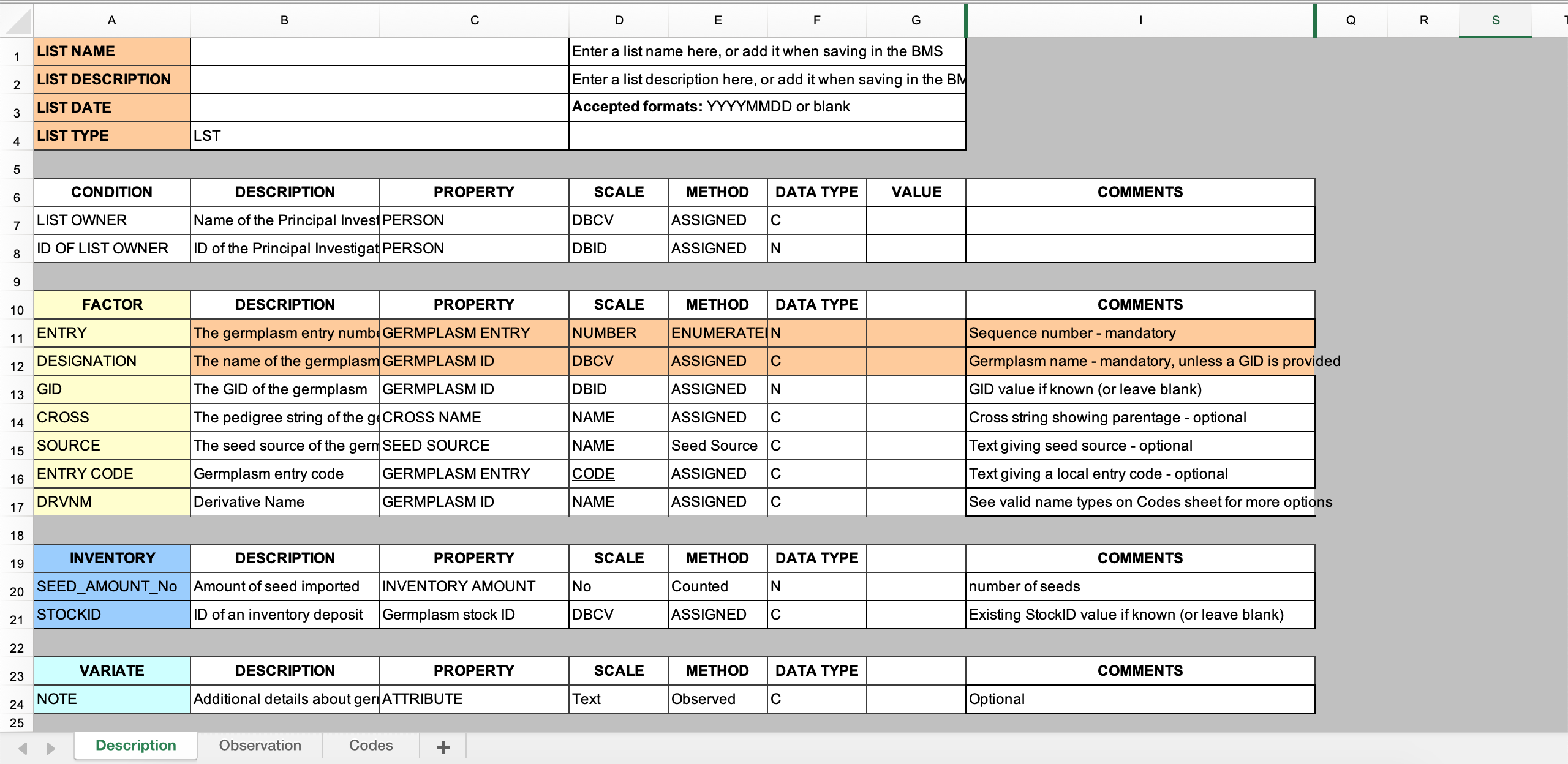
Task: Select the ENTRY CODE factor cell
Action: [x=112, y=474]
